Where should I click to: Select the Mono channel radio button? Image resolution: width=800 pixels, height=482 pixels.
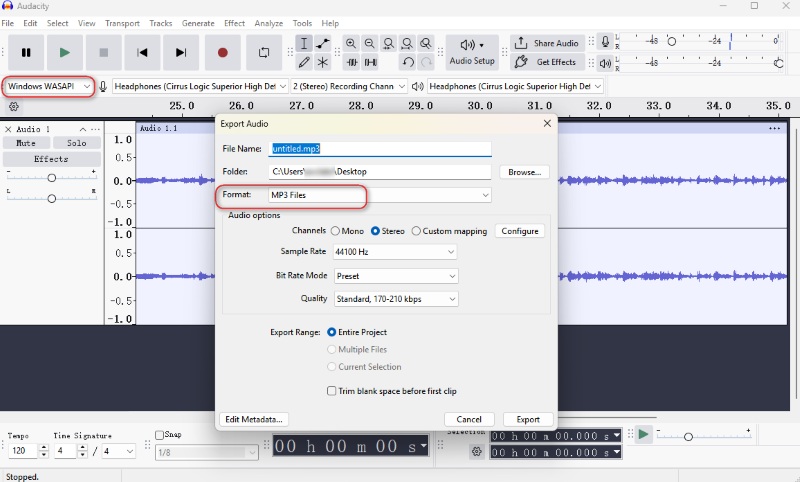pos(335,231)
